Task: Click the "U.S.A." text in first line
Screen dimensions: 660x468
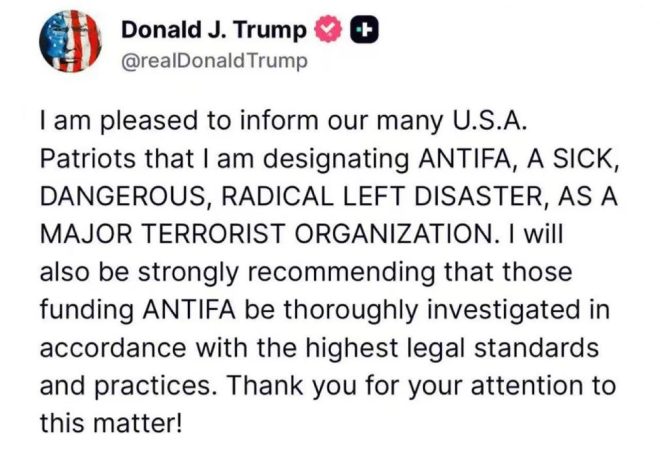Action: (x=490, y=121)
